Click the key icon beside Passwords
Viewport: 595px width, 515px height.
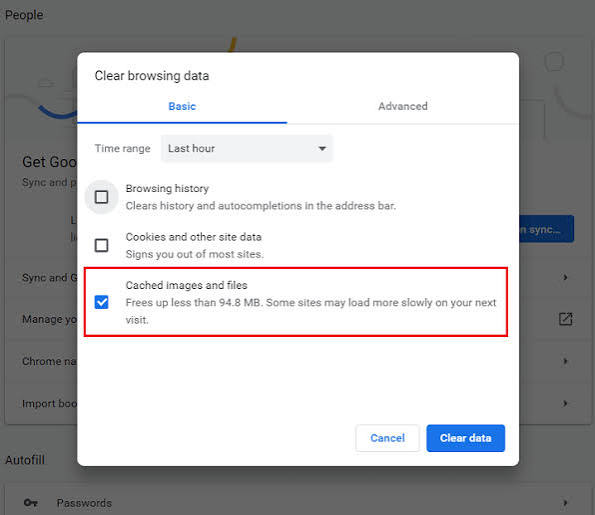pyautogui.click(x=30, y=503)
